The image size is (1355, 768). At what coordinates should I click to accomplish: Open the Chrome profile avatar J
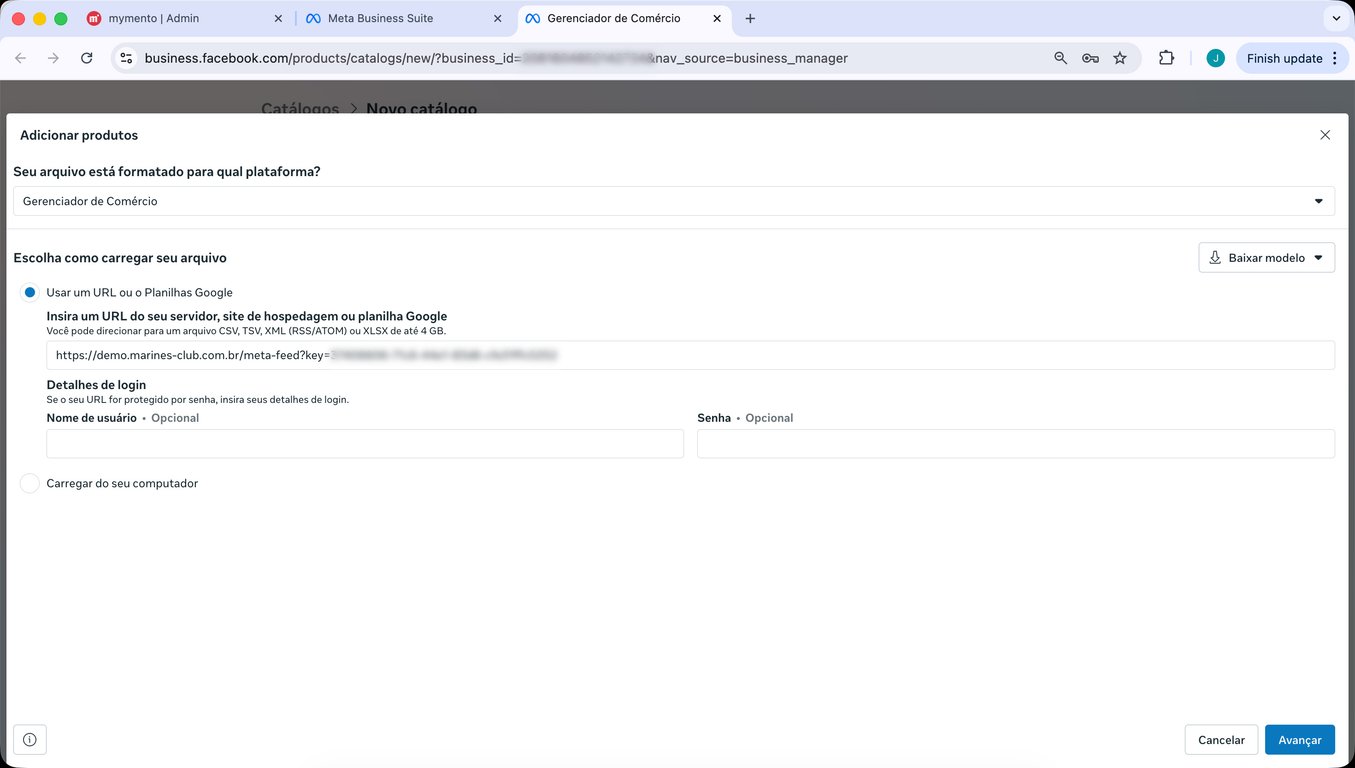click(x=1215, y=58)
